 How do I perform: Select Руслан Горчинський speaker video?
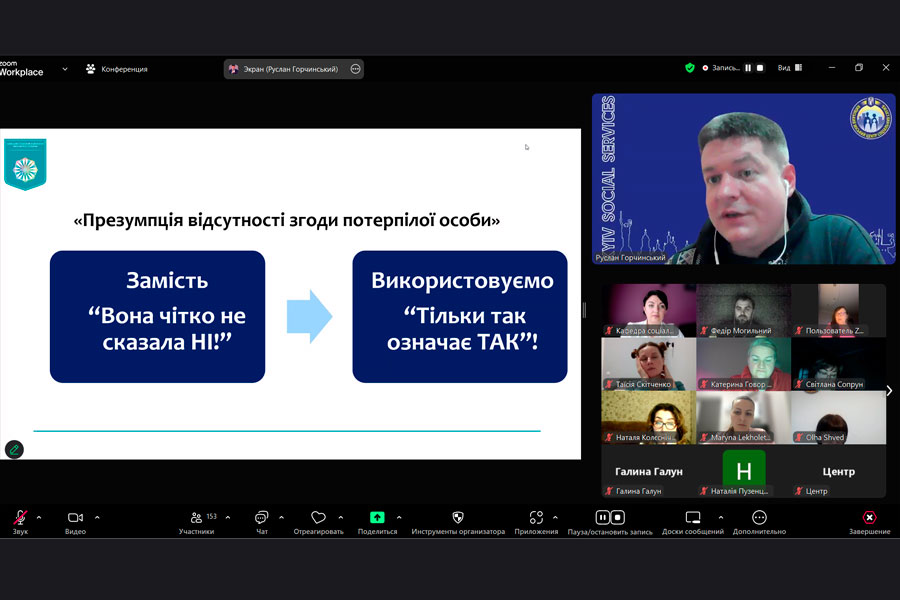(x=743, y=179)
